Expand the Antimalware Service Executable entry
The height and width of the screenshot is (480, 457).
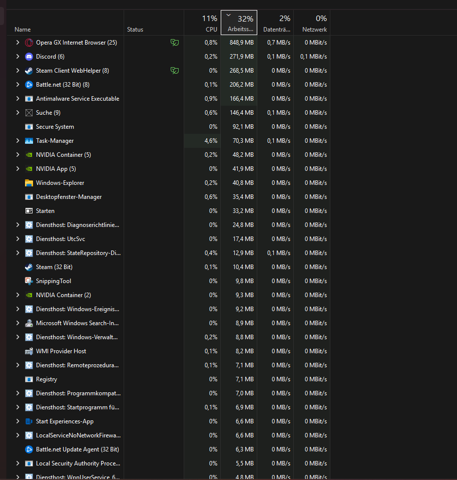pos(18,99)
